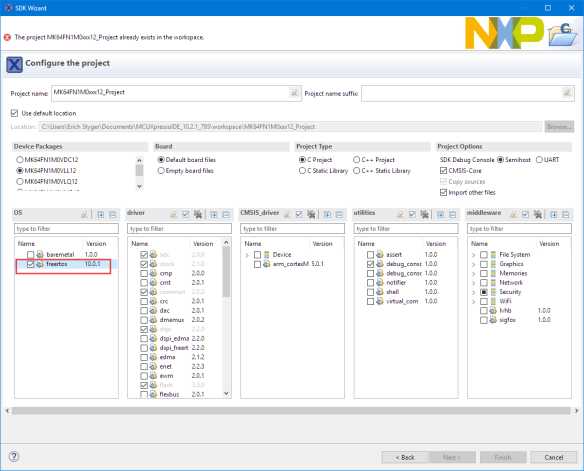Expand the Security middleware tree node
Image resolution: width=584 pixels, height=471 pixels.
(x=473, y=292)
